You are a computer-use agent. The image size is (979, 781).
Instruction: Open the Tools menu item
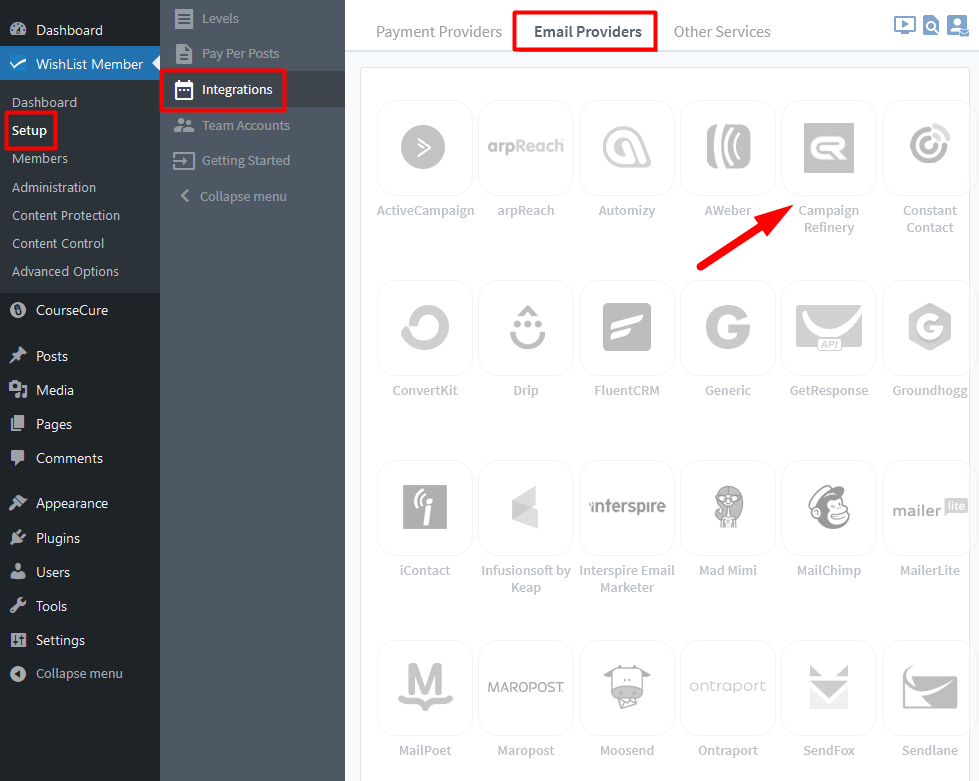pos(80,606)
